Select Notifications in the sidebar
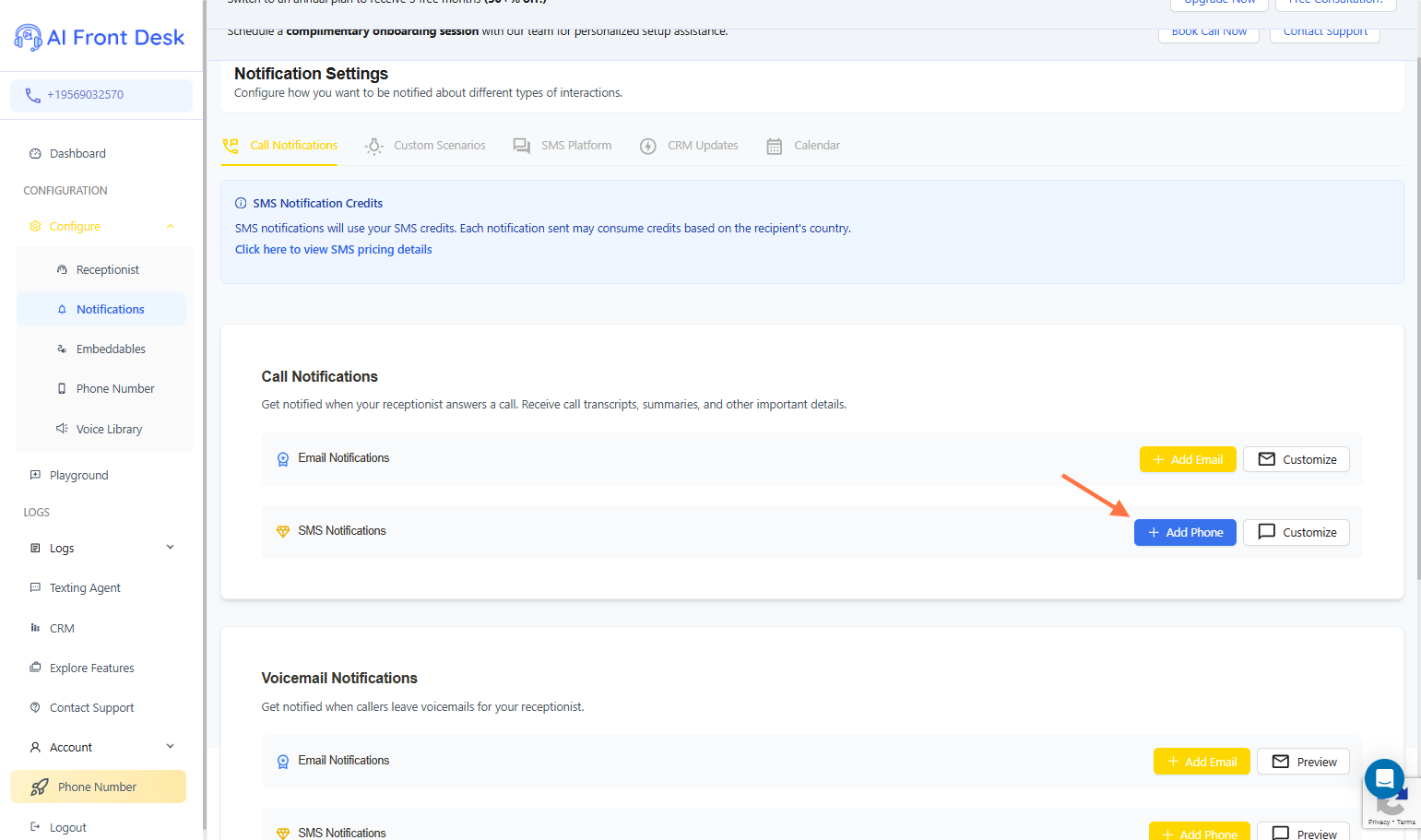The height and width of the screenshot is (840, 1421). [x=101, y=309]
